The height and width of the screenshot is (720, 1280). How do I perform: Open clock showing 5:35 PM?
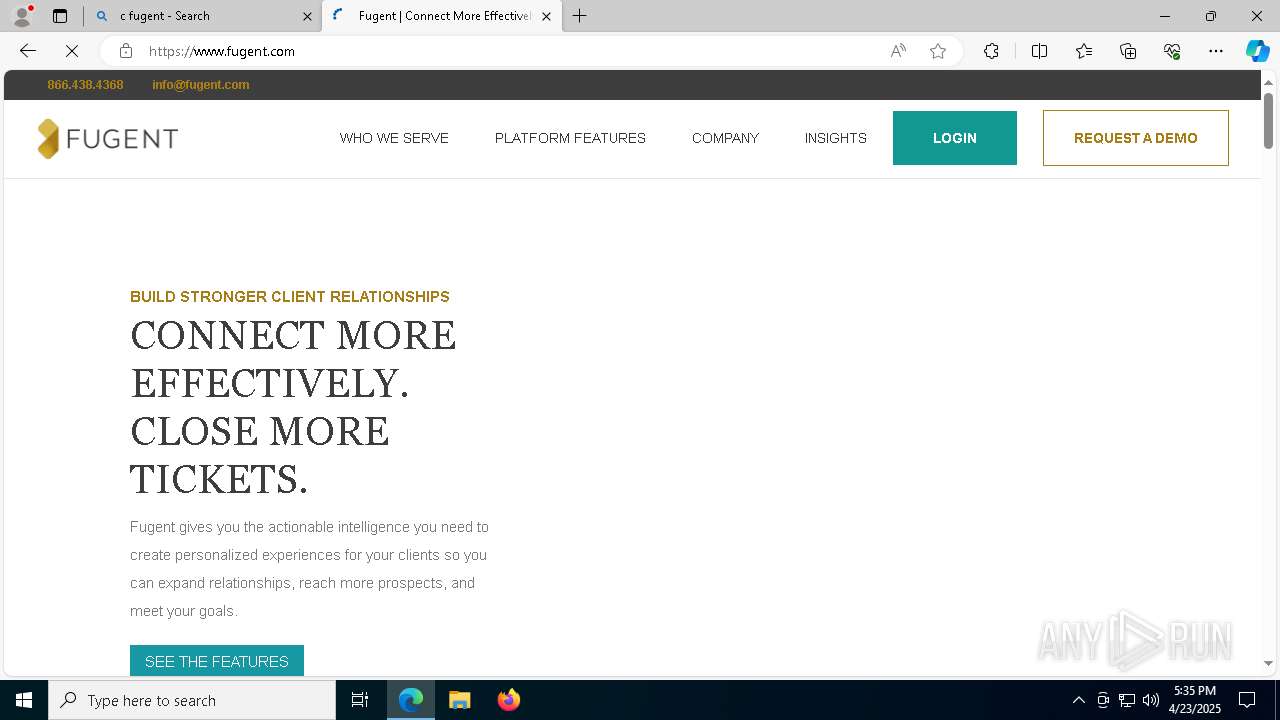(1195, 700)
